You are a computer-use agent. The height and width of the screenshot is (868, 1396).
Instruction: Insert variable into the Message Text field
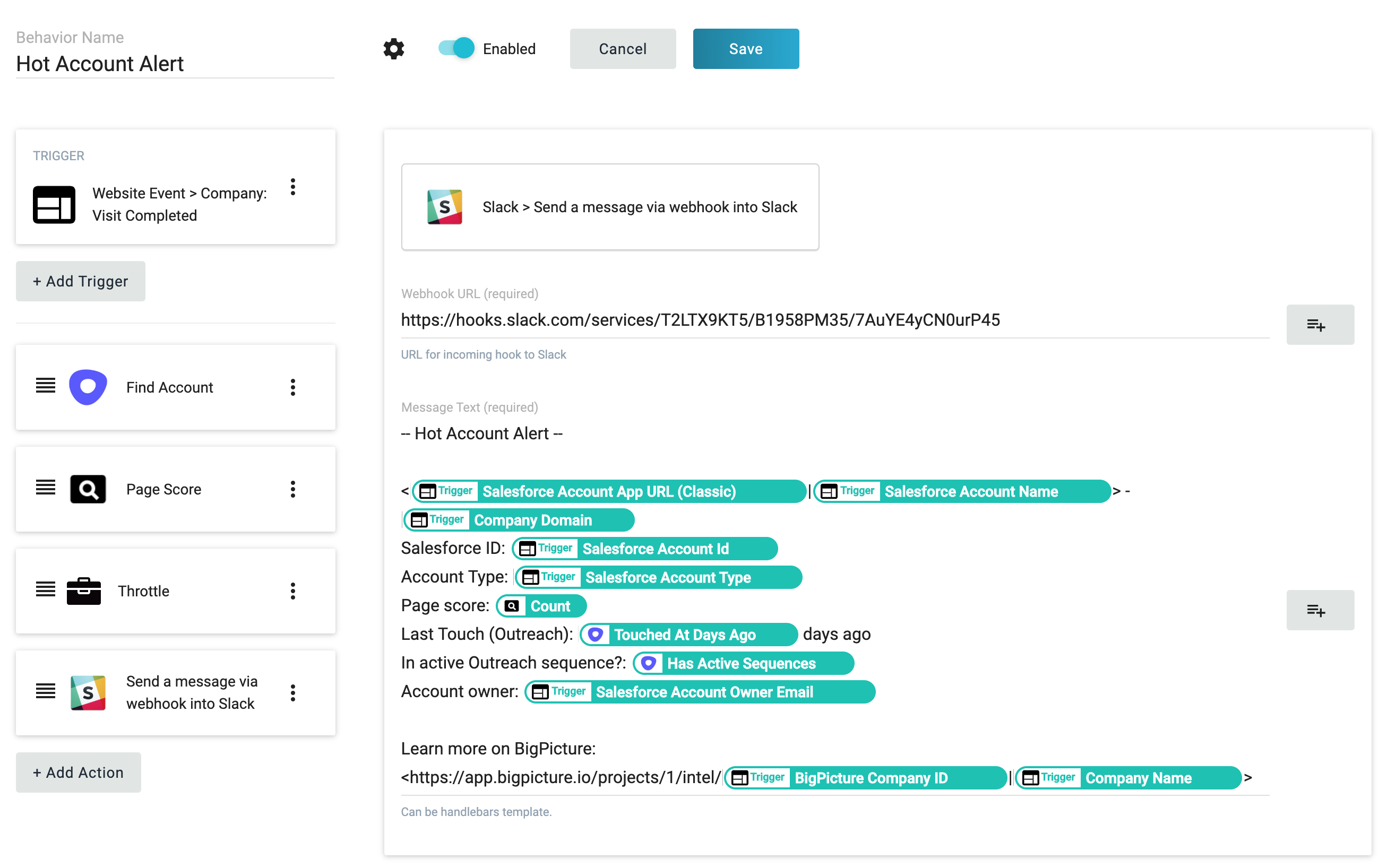pyautogui.click(x=1320, y=610)
